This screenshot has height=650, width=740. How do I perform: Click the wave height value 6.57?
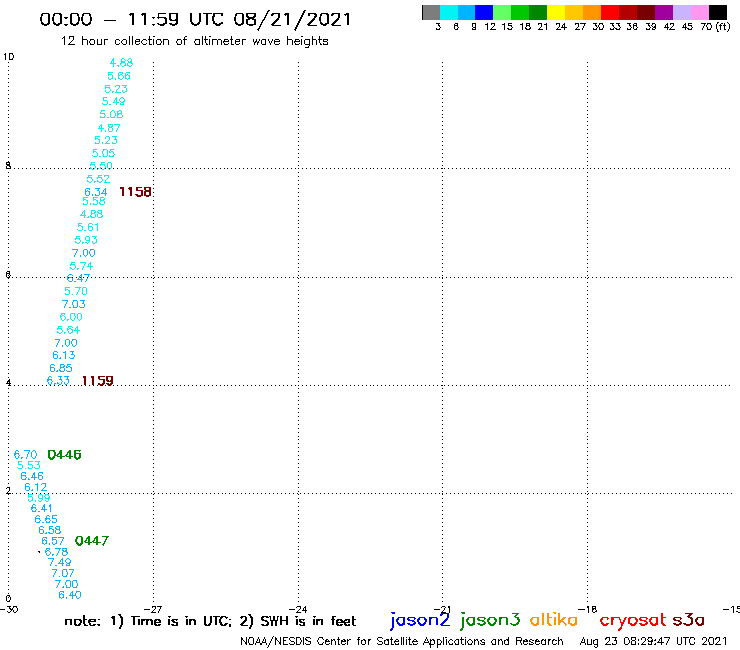coord(53,541)
